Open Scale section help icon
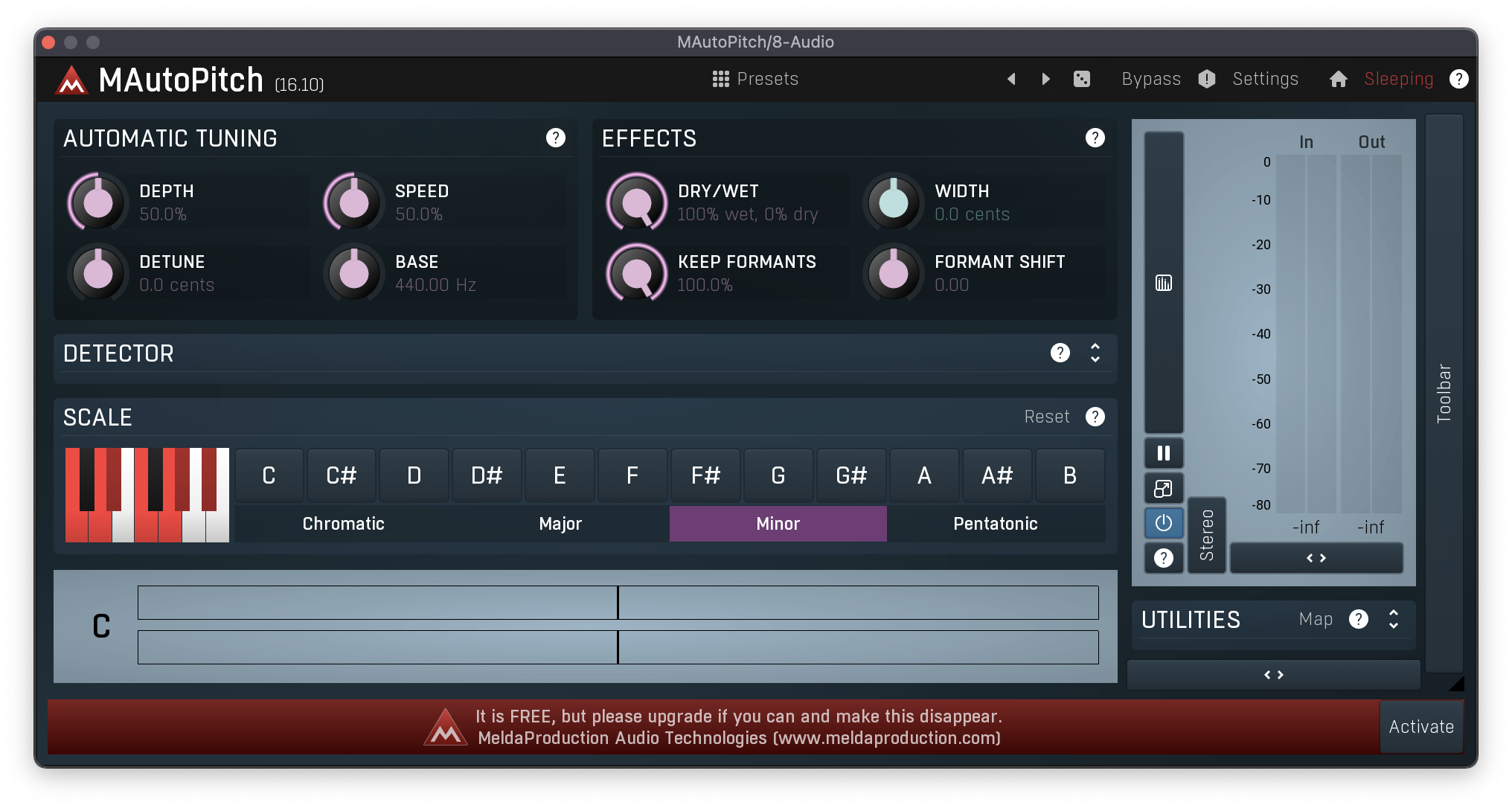The image size is (1512, 808). tap(1095, 417)
